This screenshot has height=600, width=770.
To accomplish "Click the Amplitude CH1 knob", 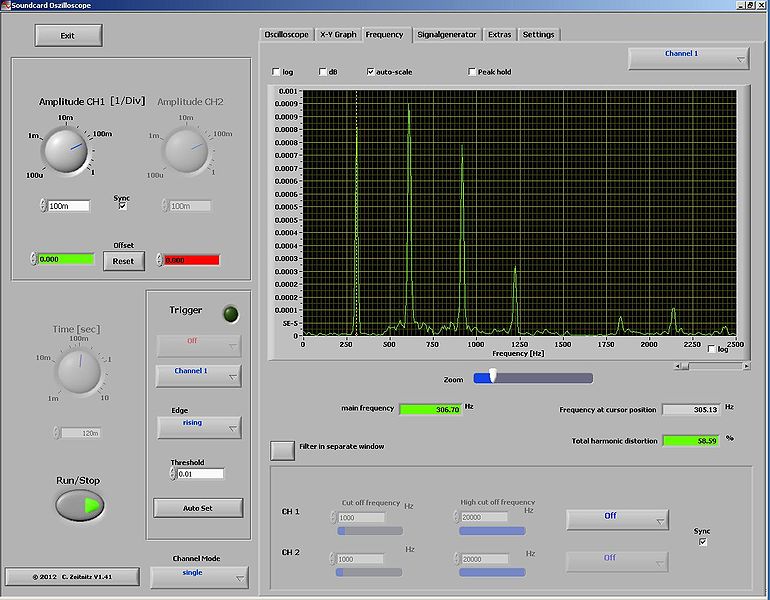I will [65, 150].
